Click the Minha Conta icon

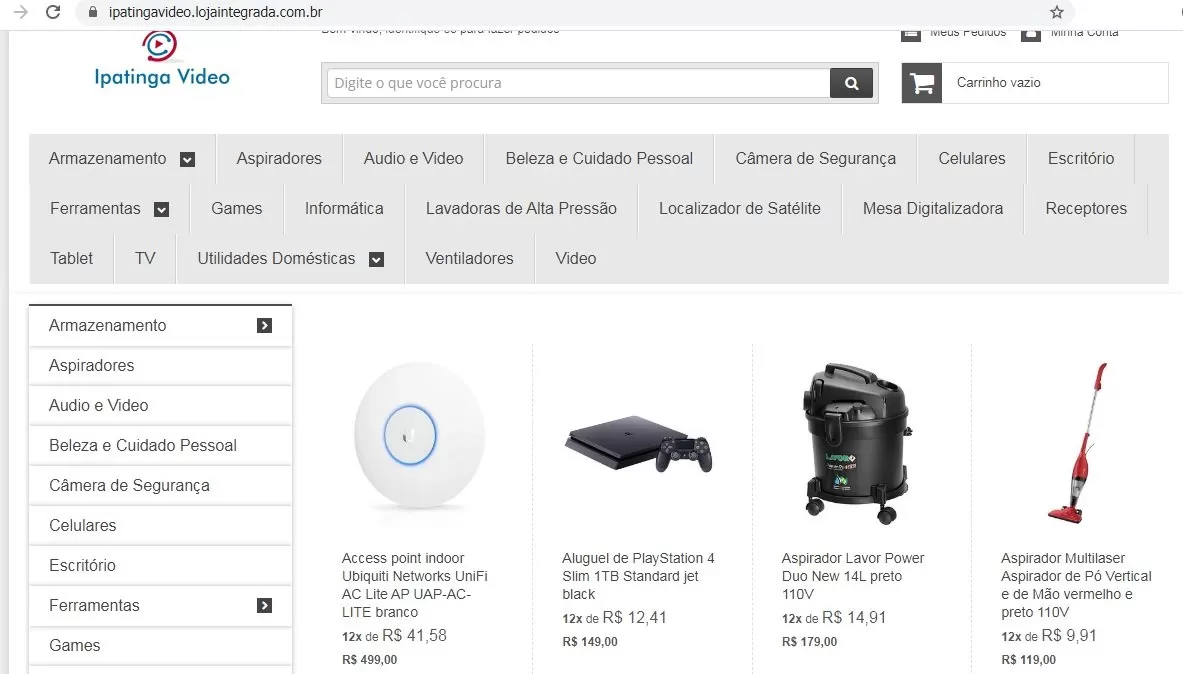[1031, 35]
